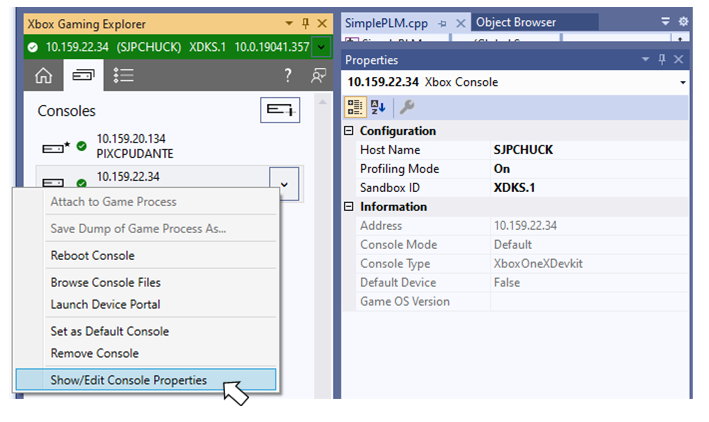The width and height of the screenshot is (709, 422).
Task: Open the Properties object selector dropdown
Action: [x=682, y=82]
